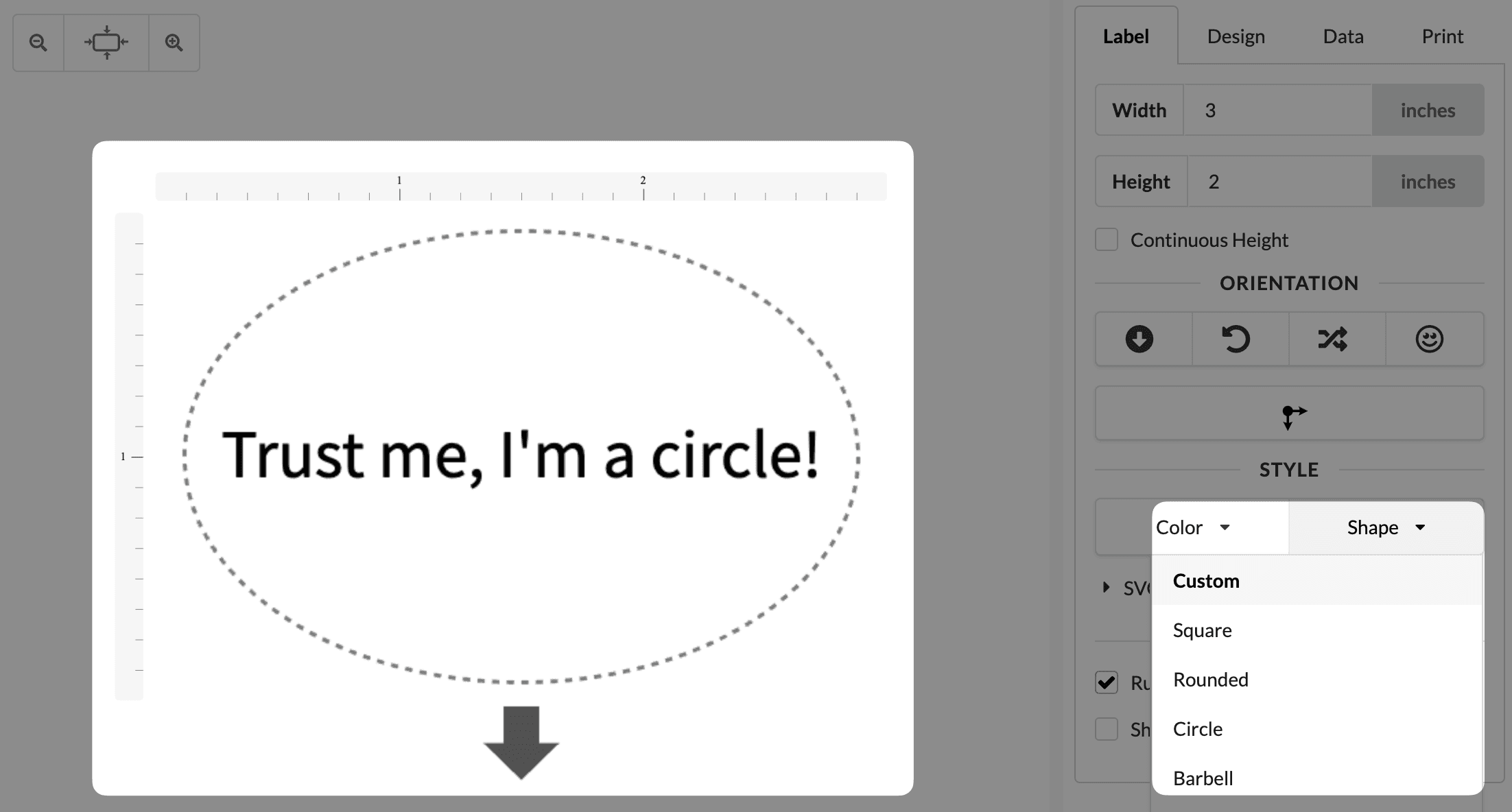Viewport: 1512px width, 812px height.
Task: Click the shuffle arrows orientation icon
Action: pyautogui.click(x=1333, y=339)
